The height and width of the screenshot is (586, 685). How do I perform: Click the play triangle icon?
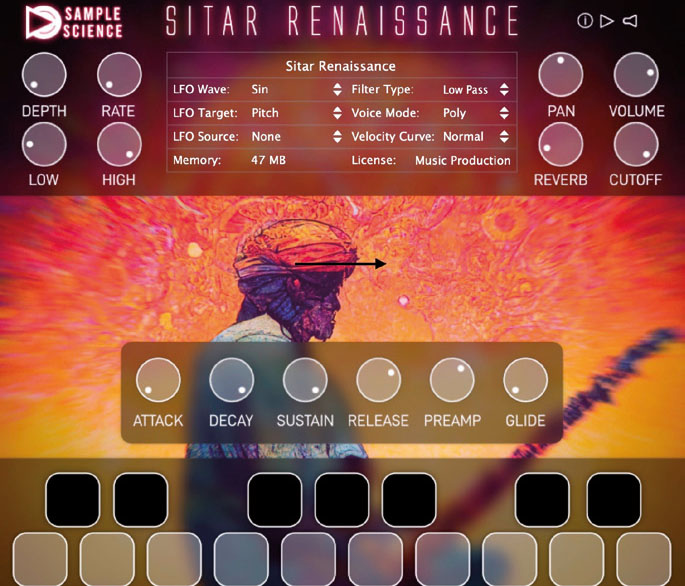click(607, 21)
